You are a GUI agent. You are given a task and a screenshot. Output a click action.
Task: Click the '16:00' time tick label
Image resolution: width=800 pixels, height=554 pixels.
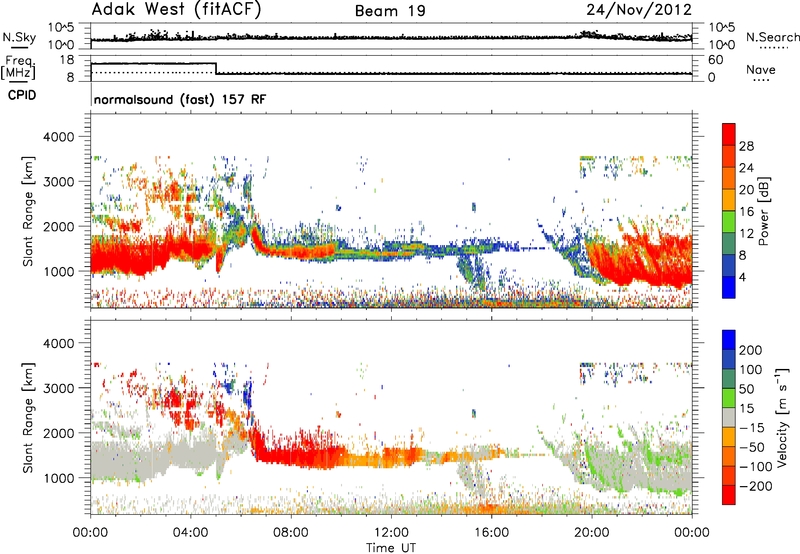[x=491, y=533]
